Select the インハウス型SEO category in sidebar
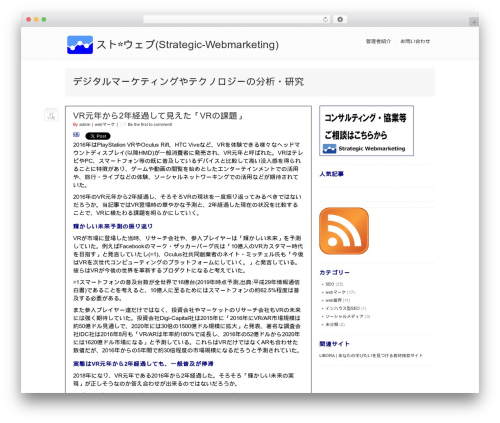 (343, 308)
